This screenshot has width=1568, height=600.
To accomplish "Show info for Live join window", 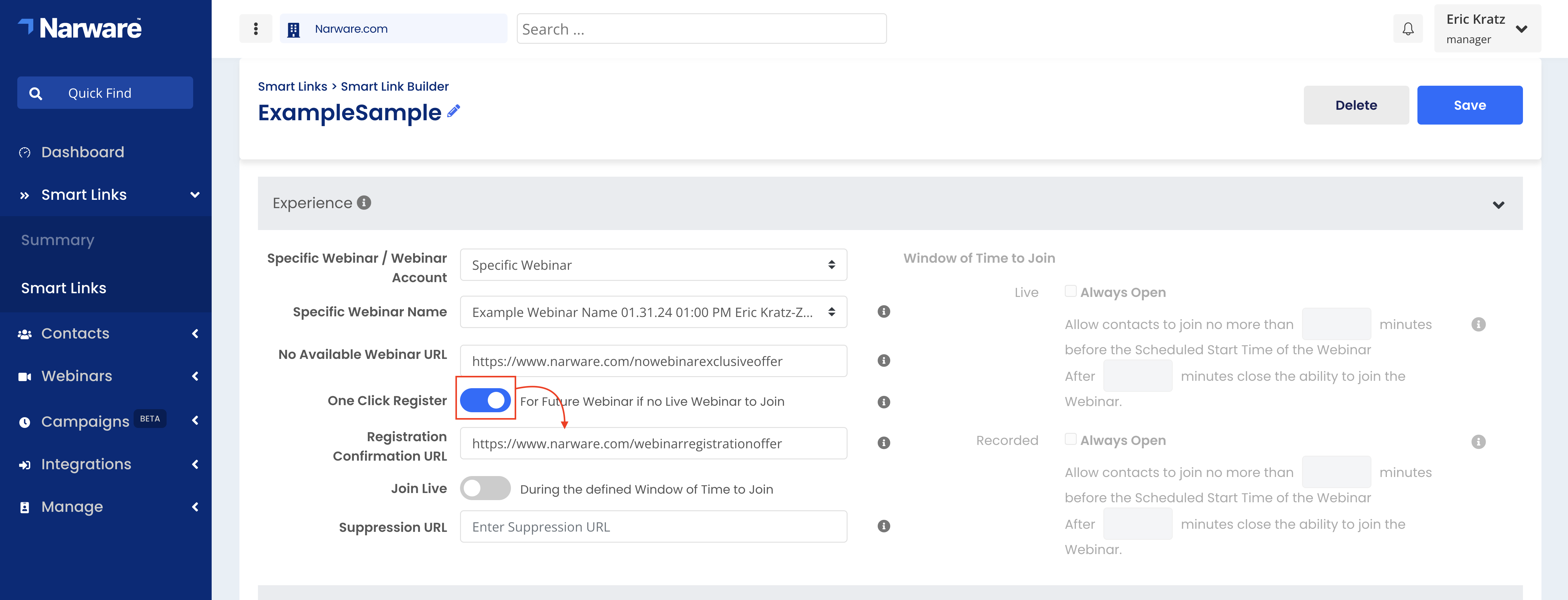I will tap(1479, 324).
